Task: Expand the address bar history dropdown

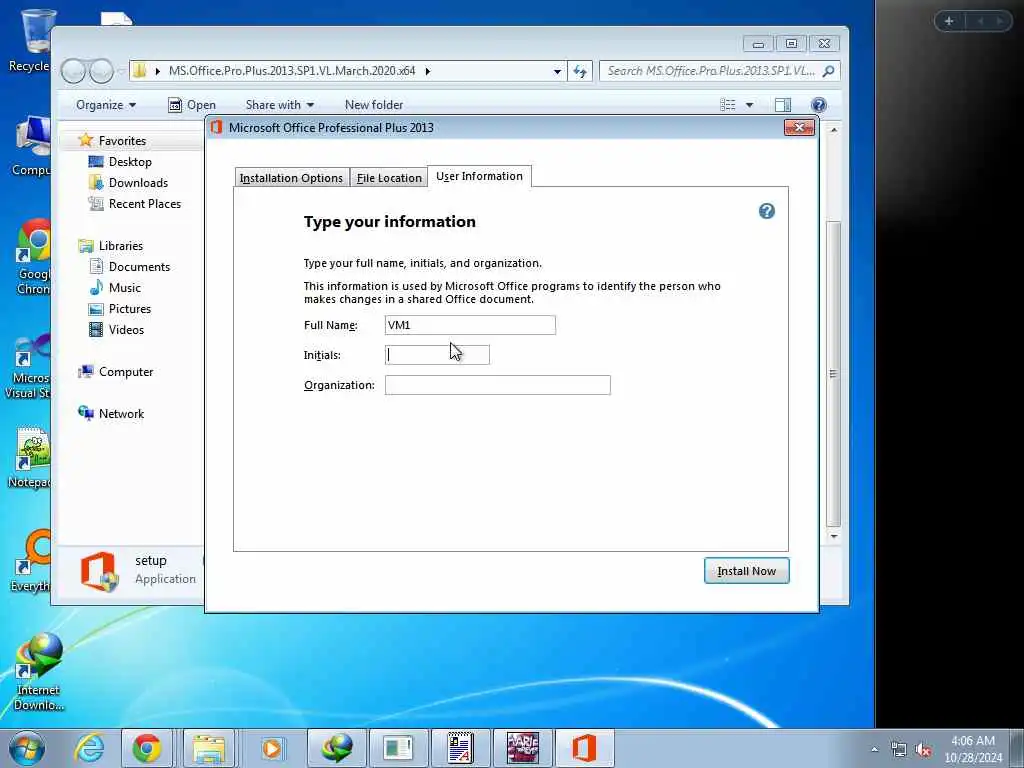Action: pyautogui.click(x=557, y=71)
